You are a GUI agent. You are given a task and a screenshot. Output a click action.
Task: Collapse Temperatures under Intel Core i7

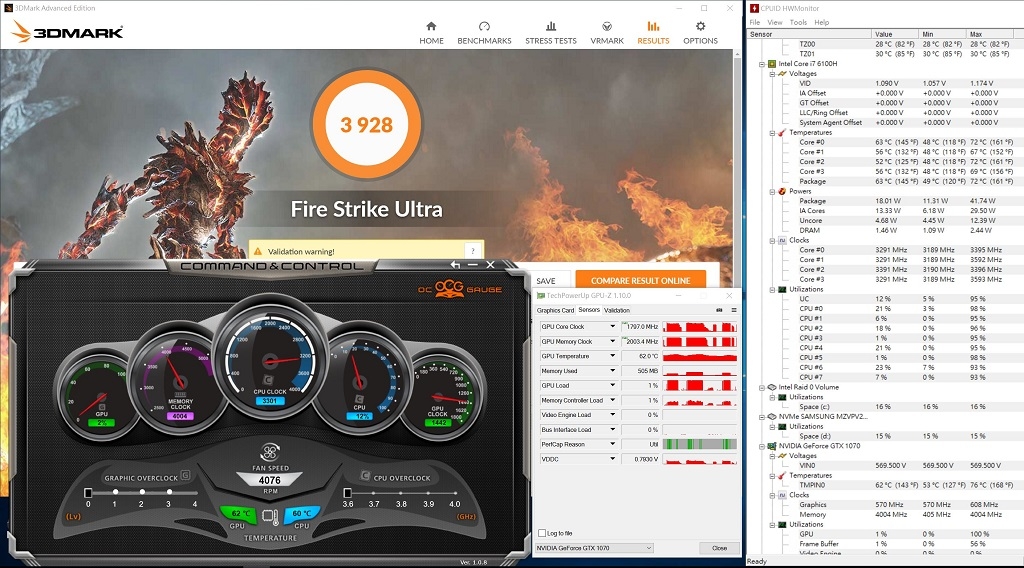click(x=772, y=133)
